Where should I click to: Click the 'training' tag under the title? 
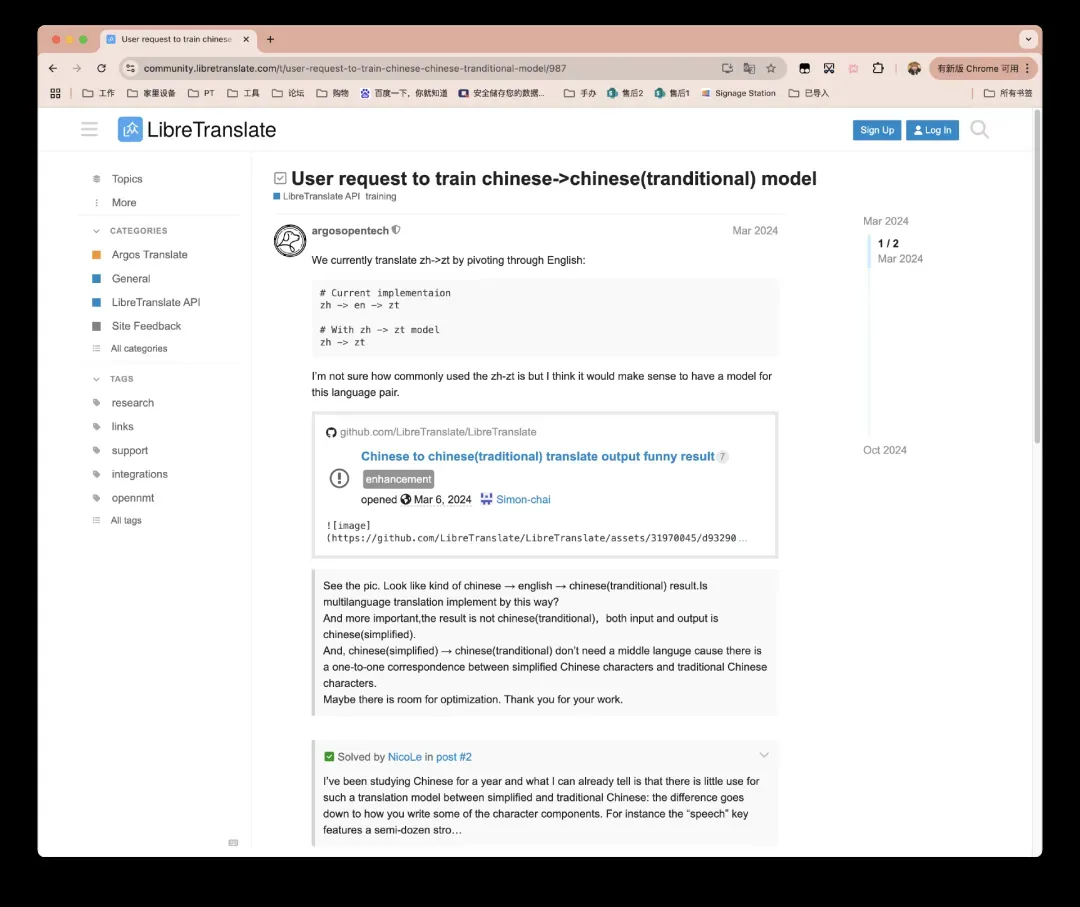[x=381, y=196]
